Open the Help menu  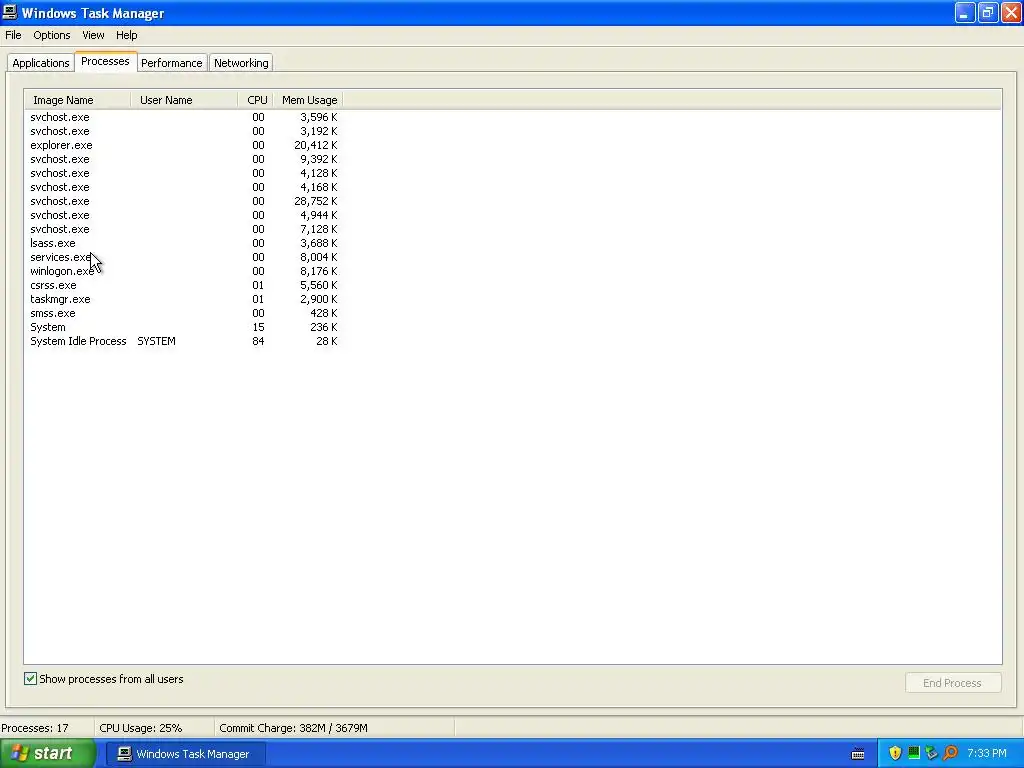point(127,35)
